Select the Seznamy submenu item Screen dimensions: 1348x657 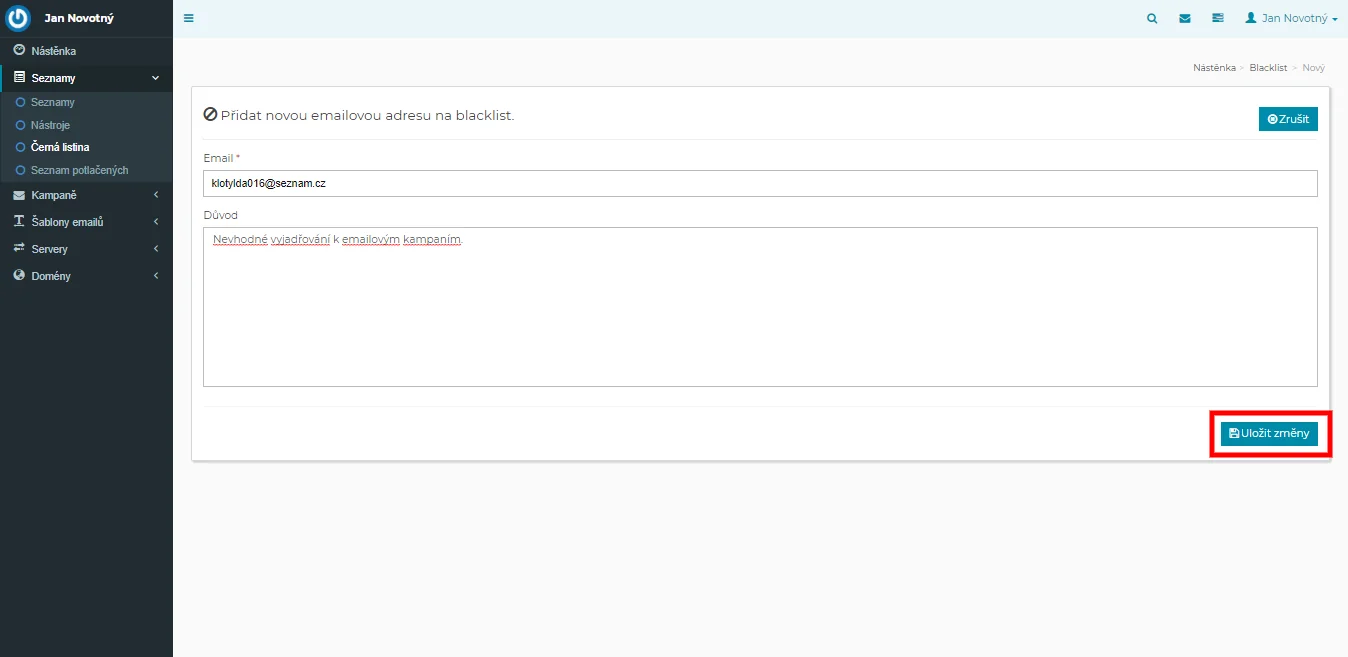(52, 103)
